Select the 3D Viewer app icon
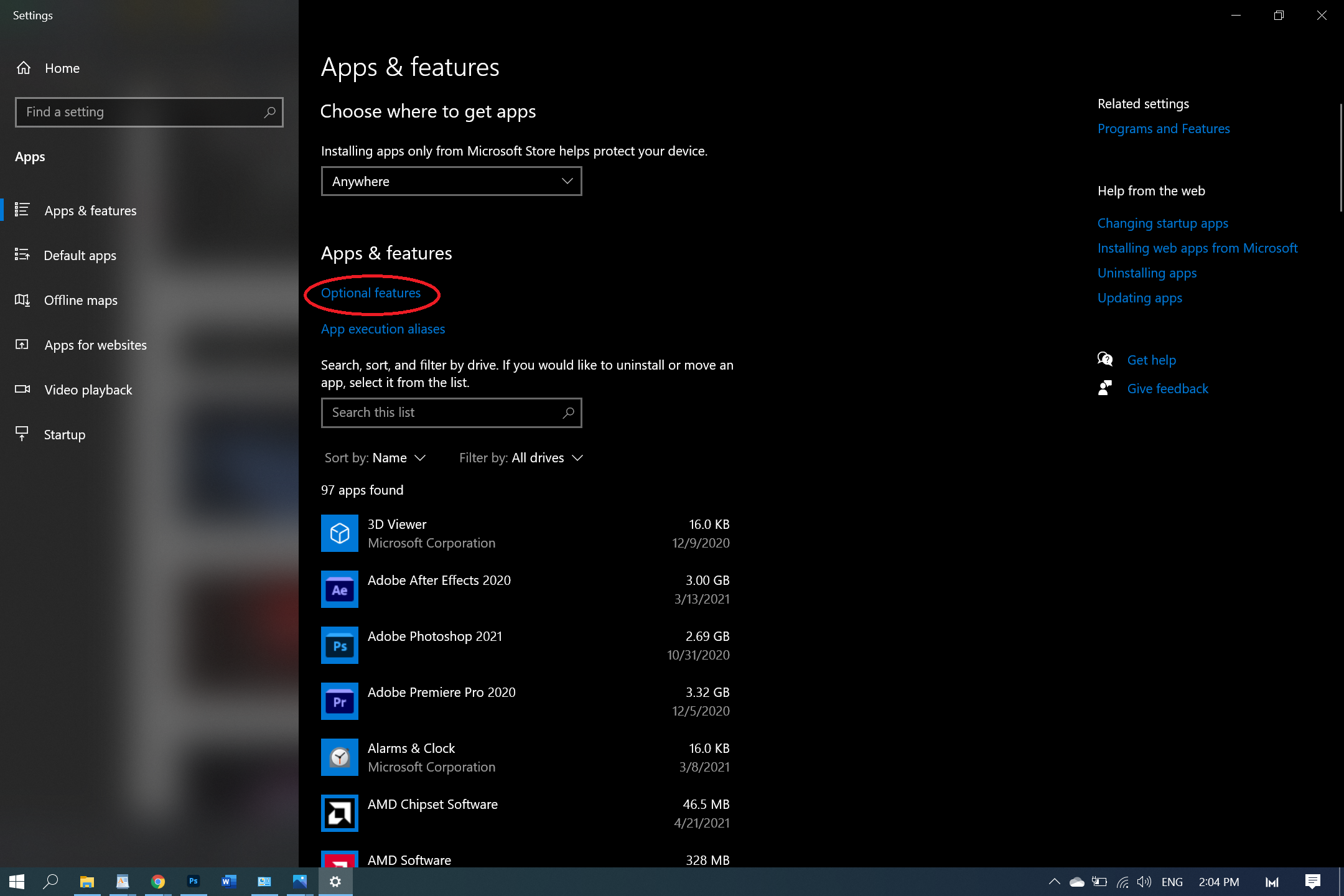 click(340, 533)
